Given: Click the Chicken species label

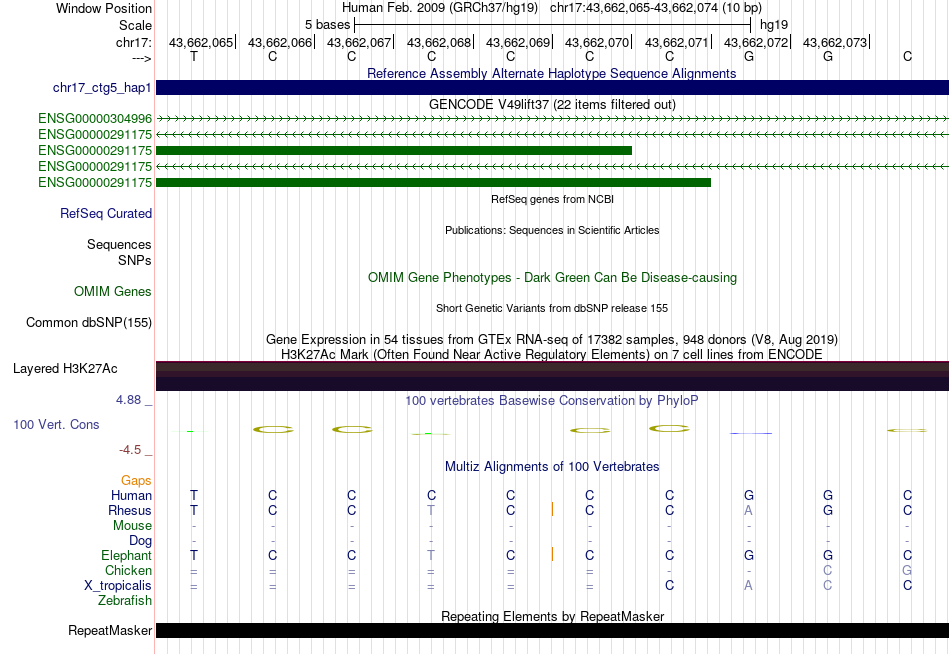Looking at the screenshot, I should tap(128, 570).
